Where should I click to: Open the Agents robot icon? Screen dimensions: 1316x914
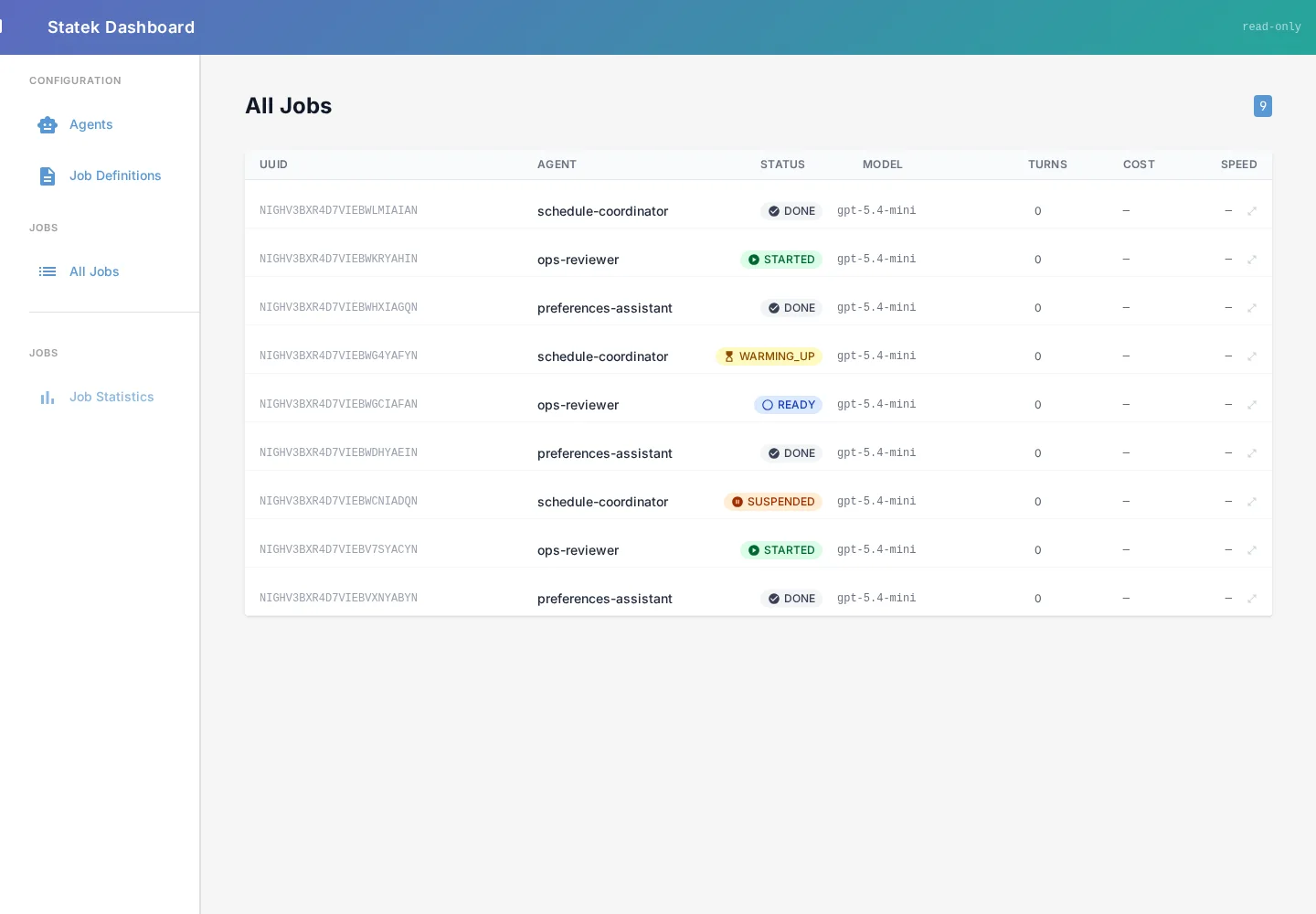pos(48,124)
